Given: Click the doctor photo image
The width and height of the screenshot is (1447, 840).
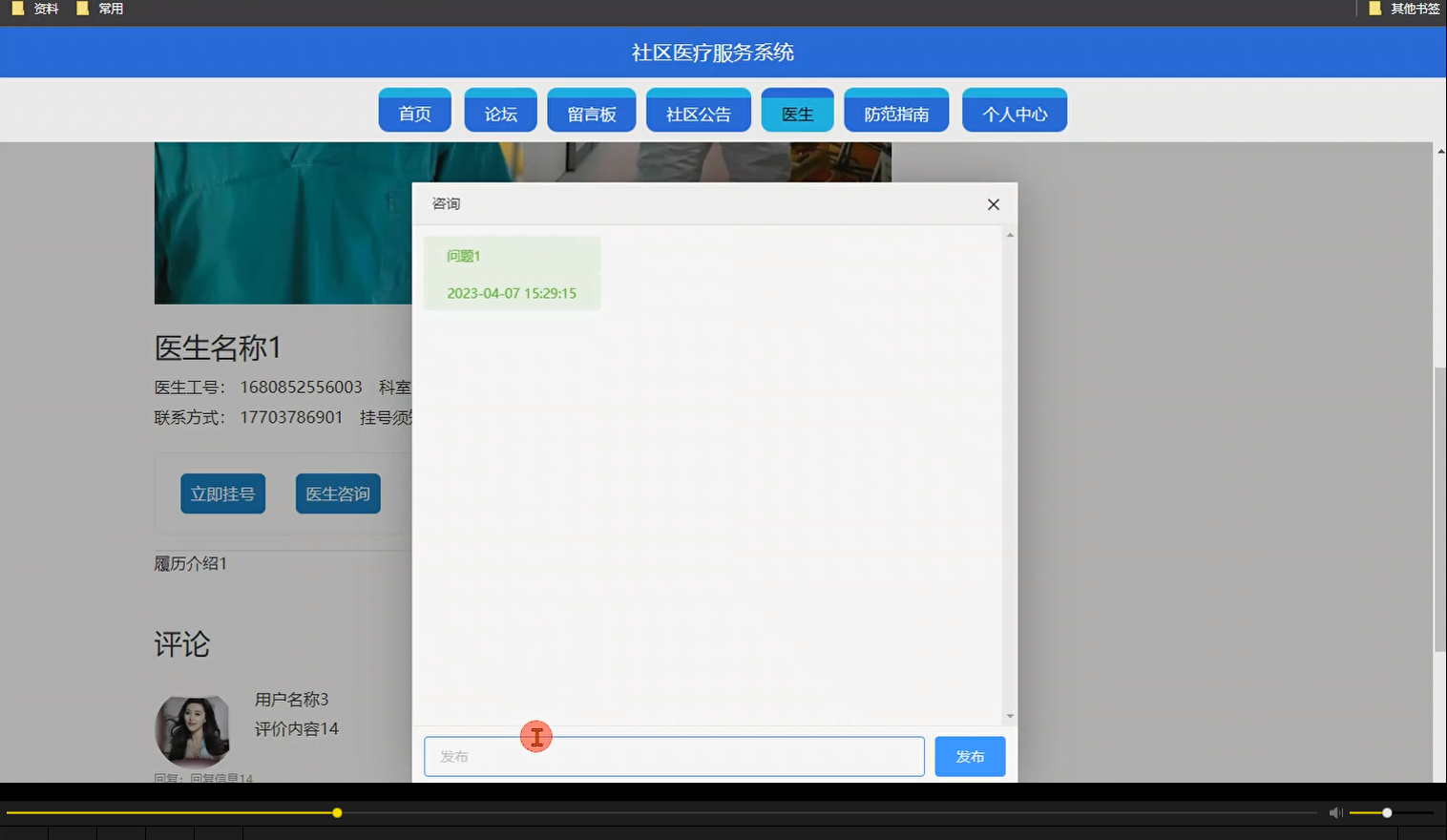Looking at the screenshot, I should (x=283, y=223).
